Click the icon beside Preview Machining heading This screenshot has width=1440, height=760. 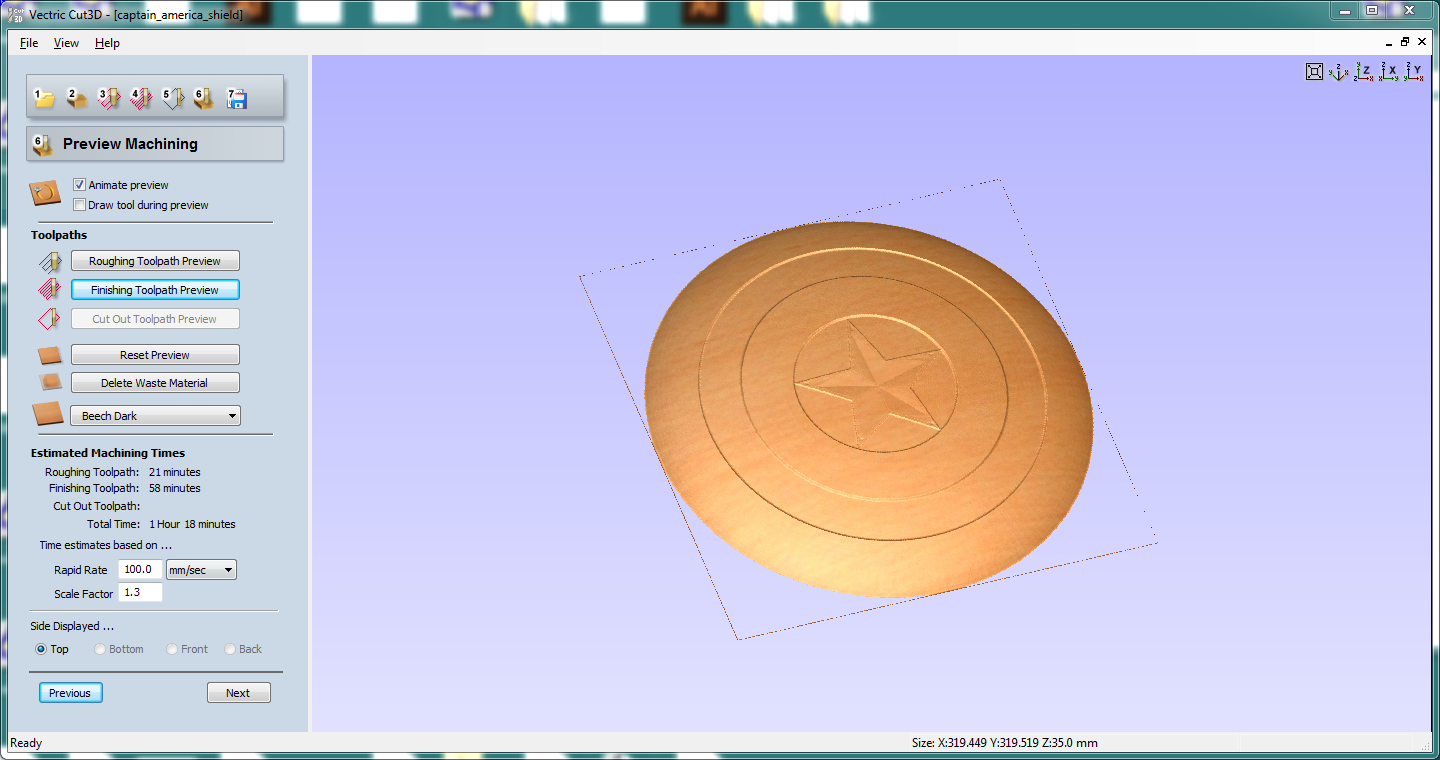point(42,144)
